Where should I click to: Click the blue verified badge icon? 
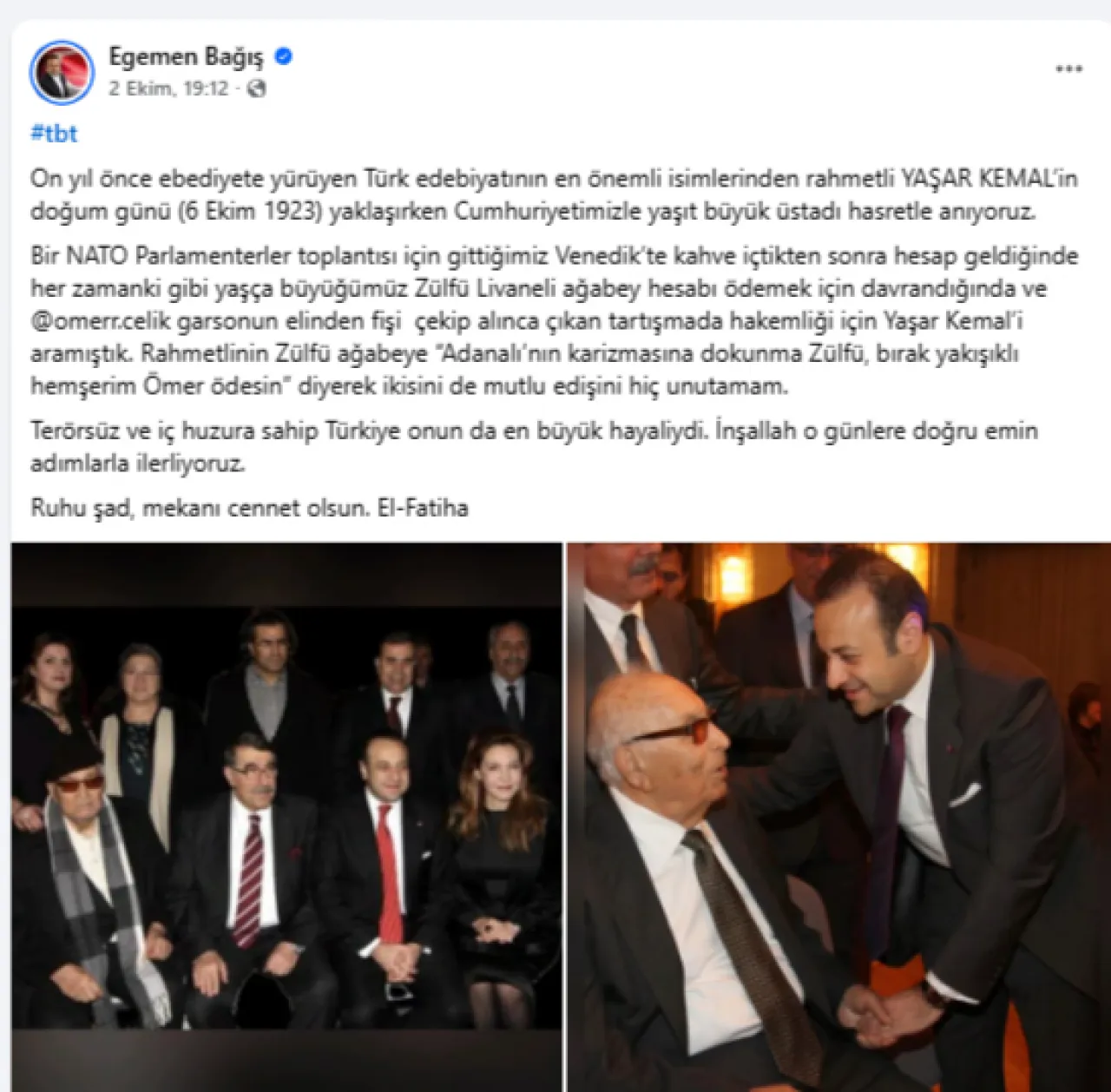(x=283, y=56)
